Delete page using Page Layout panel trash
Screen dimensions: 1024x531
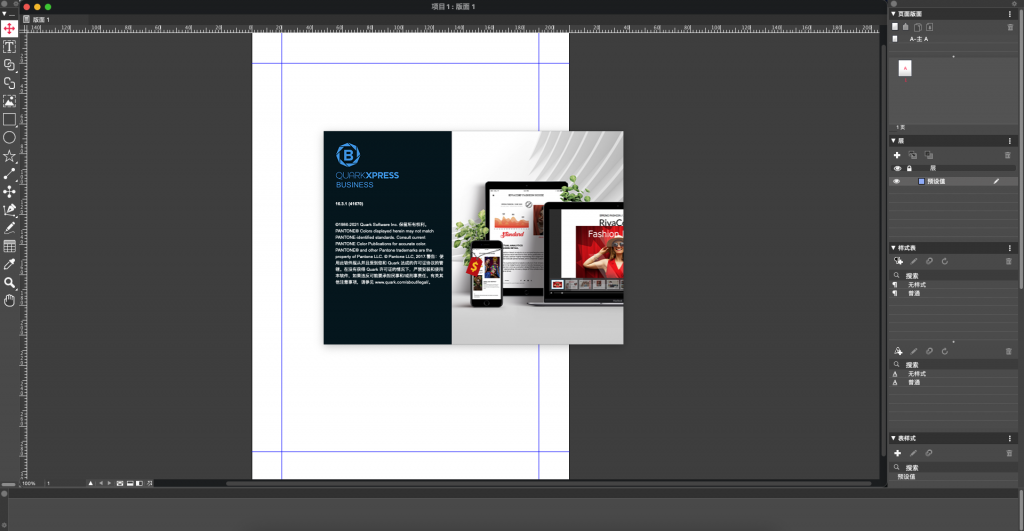(1010, 27)
